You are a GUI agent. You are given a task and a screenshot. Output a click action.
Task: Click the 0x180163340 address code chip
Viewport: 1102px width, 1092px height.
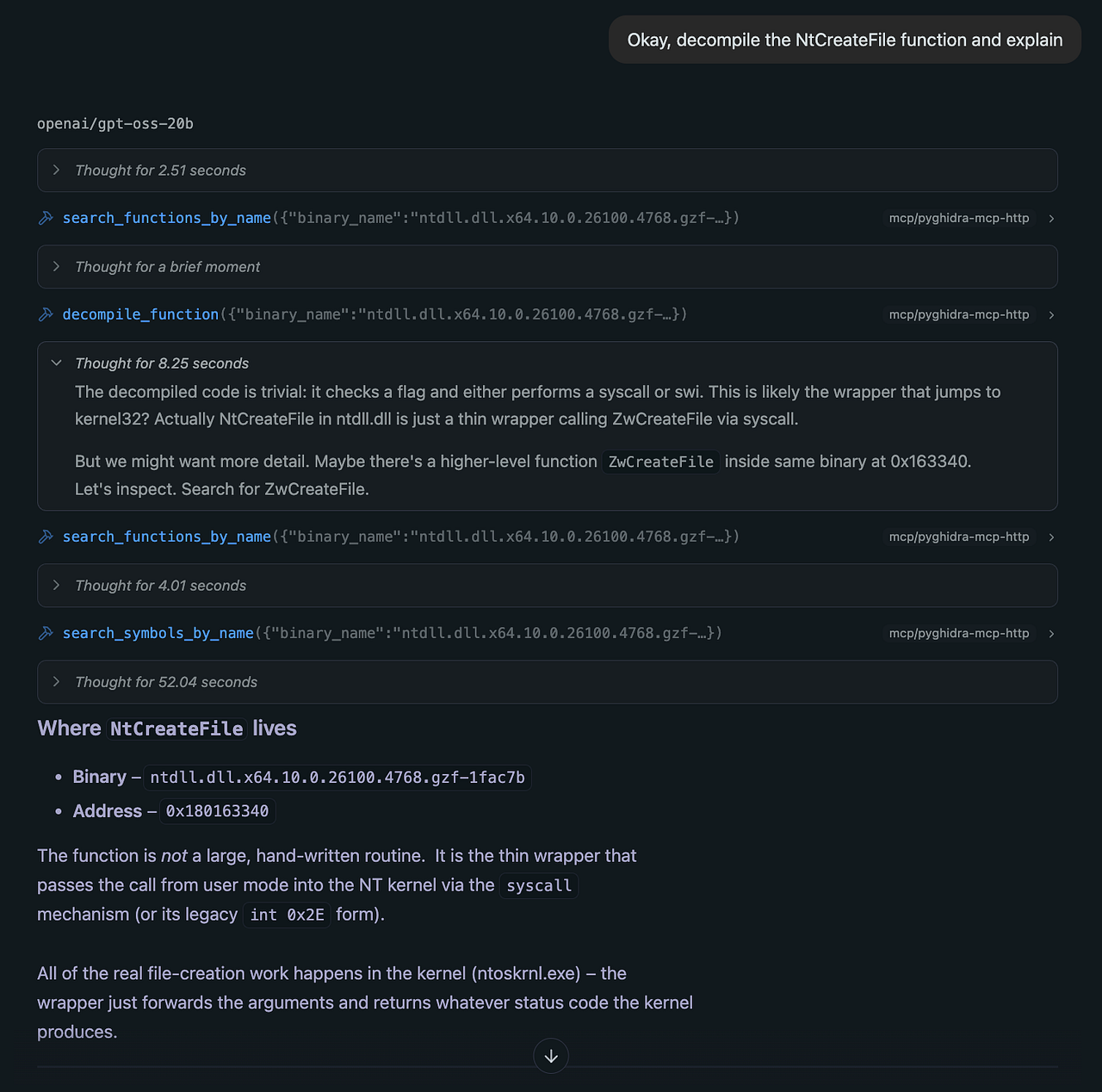pyautogui.click(x=218, y=811)
